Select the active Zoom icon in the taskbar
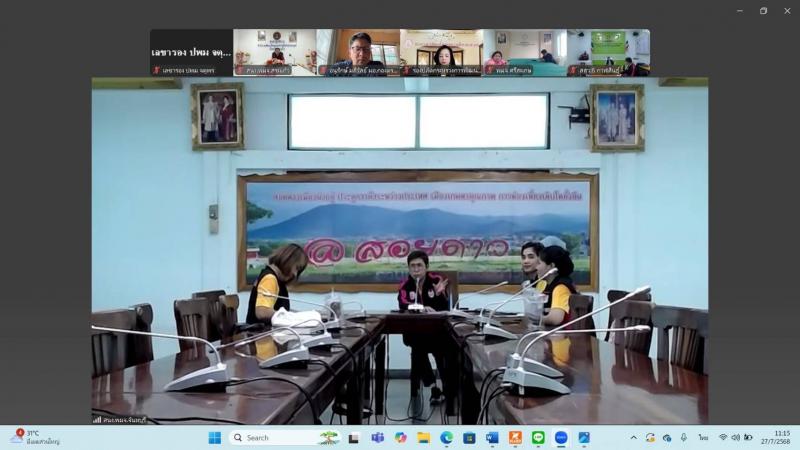 [x=561, y=438]
